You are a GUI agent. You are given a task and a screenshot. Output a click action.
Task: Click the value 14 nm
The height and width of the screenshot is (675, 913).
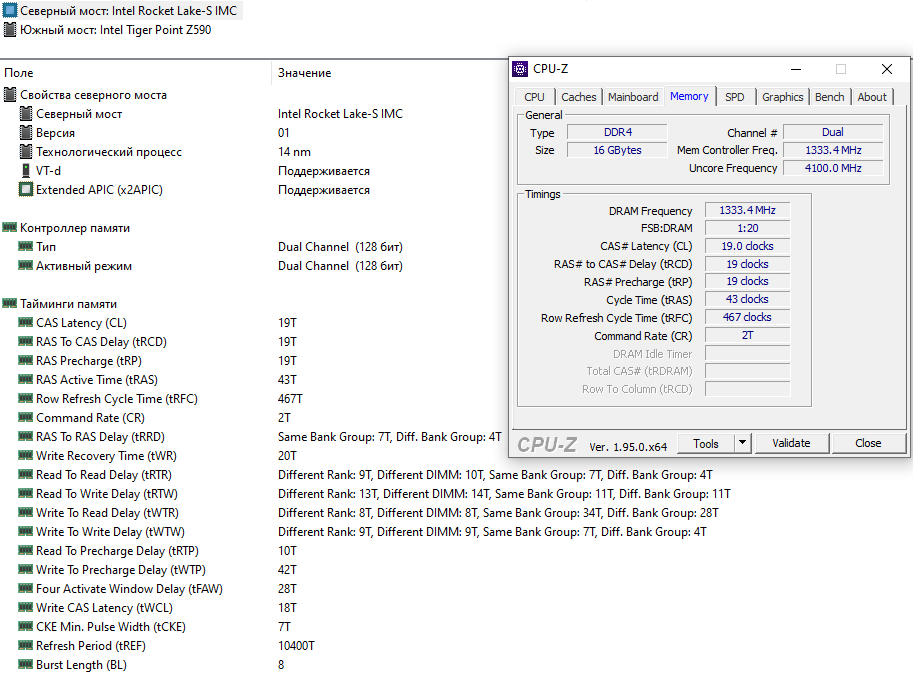click(x=294, y=151)
